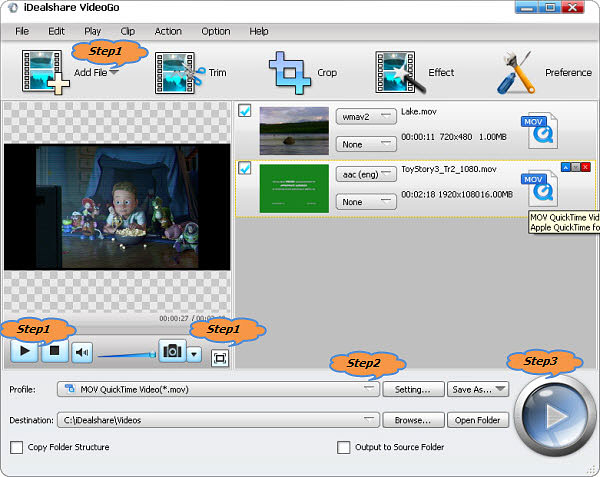This screenshot has height=477, width=600.
Task: Adjust the volume slider
Action: tap(127, 355)
